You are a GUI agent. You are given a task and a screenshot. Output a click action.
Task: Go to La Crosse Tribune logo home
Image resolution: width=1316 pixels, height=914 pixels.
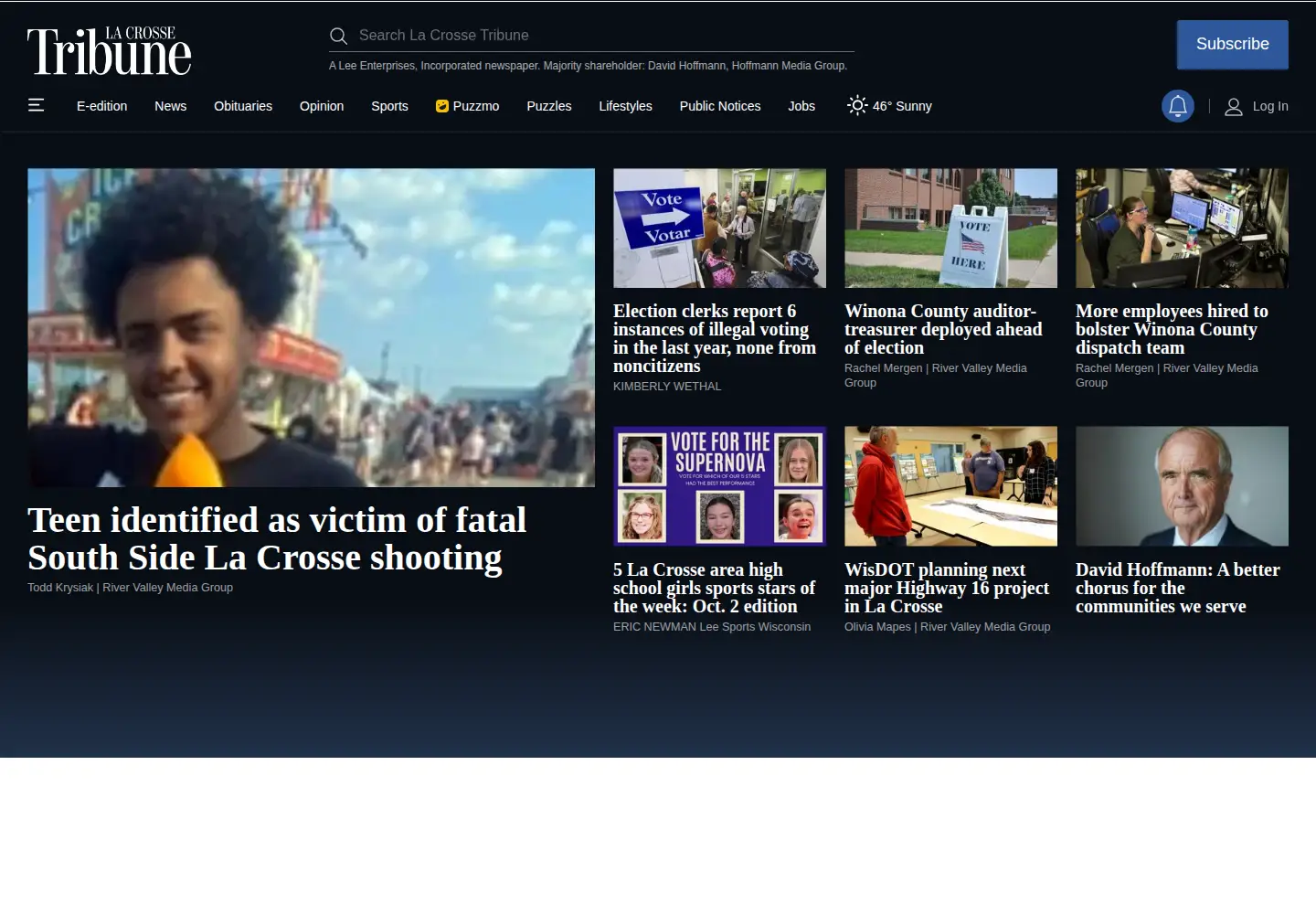[110, 51]
